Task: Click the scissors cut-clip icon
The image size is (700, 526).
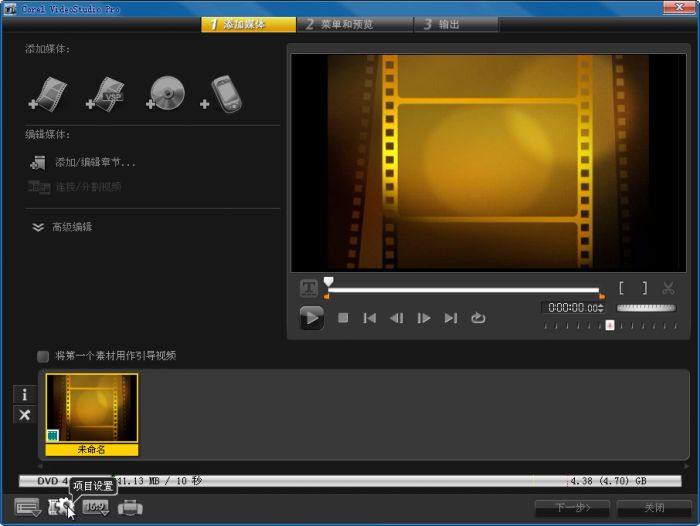Action: tap(668, 289)
